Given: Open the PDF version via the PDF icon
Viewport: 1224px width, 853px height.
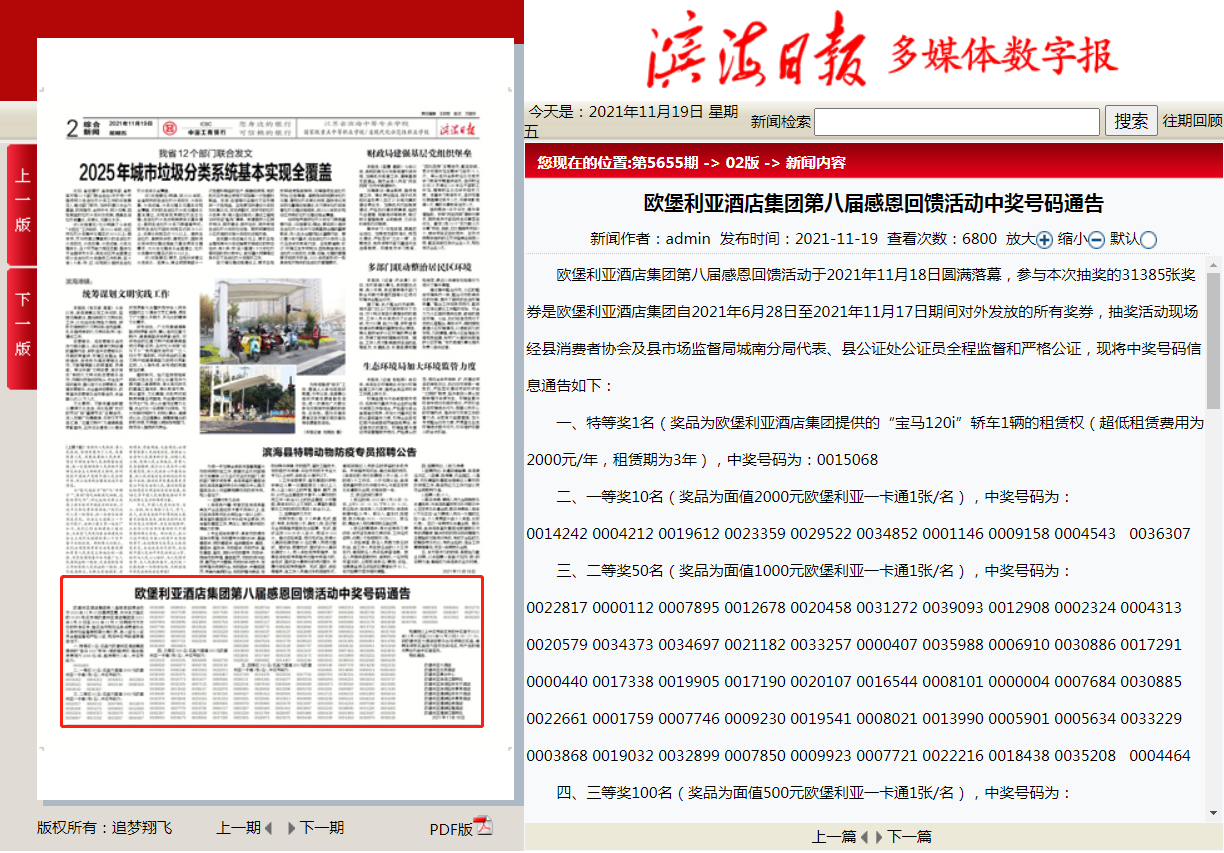Looking at the screenshot, I should (x=484, y=827).
